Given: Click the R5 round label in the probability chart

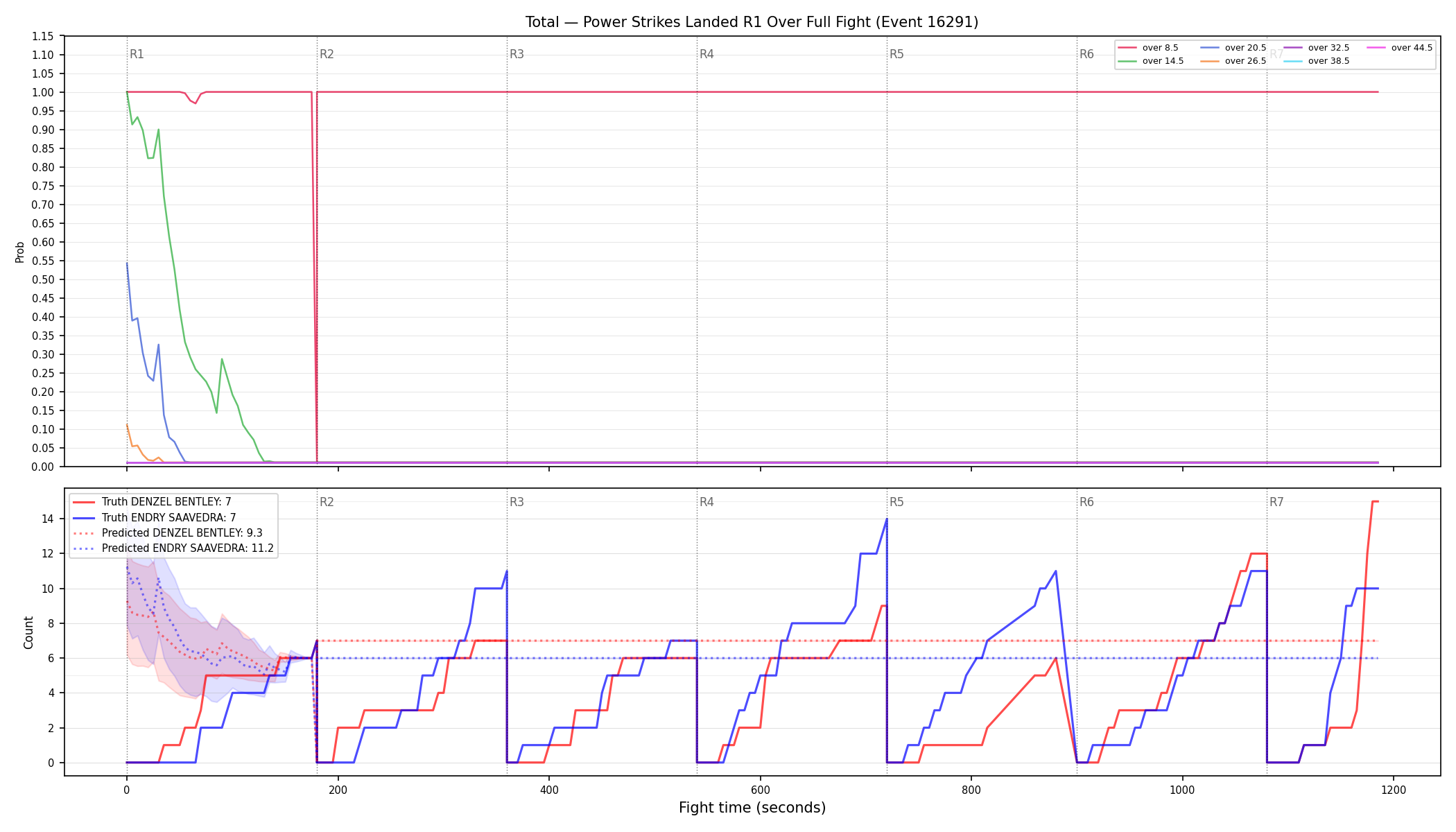Looking at the screenshot, I should pos(896,54).
